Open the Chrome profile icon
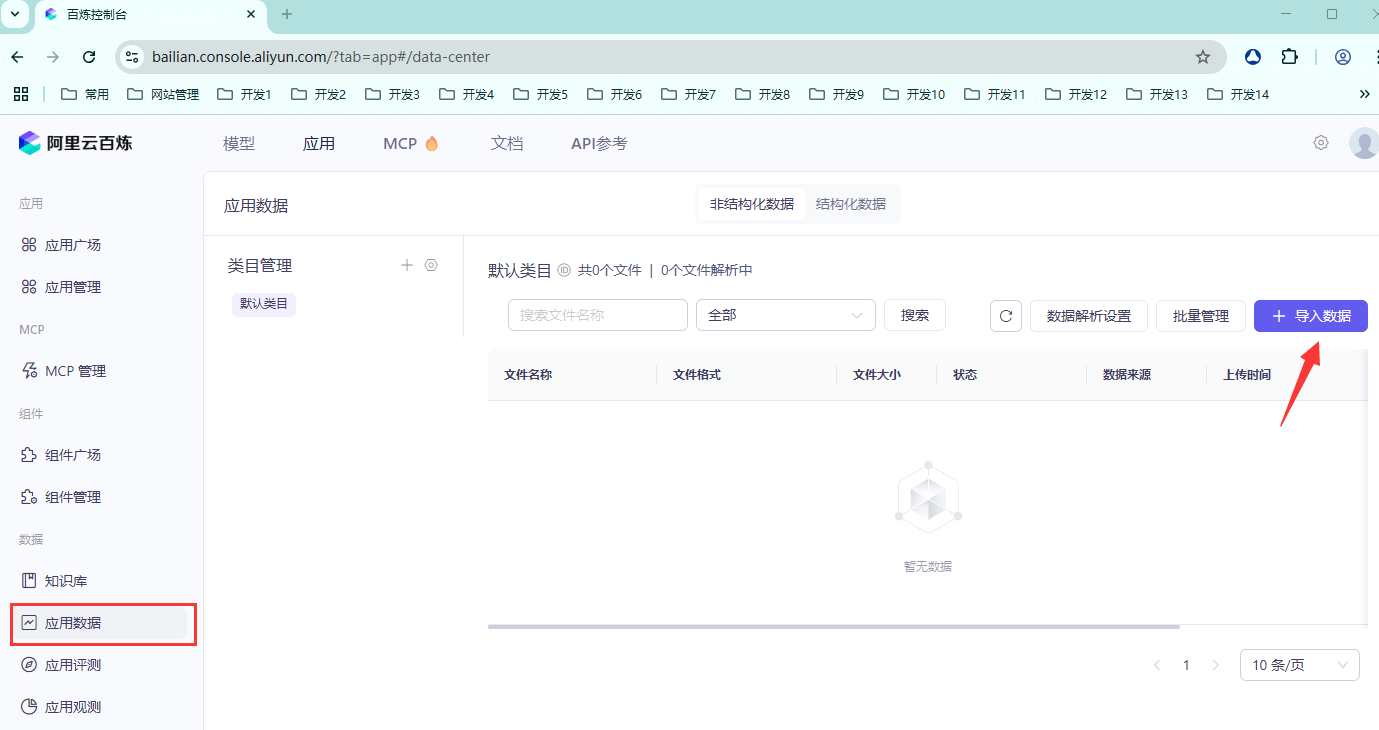 (1343, 57)
